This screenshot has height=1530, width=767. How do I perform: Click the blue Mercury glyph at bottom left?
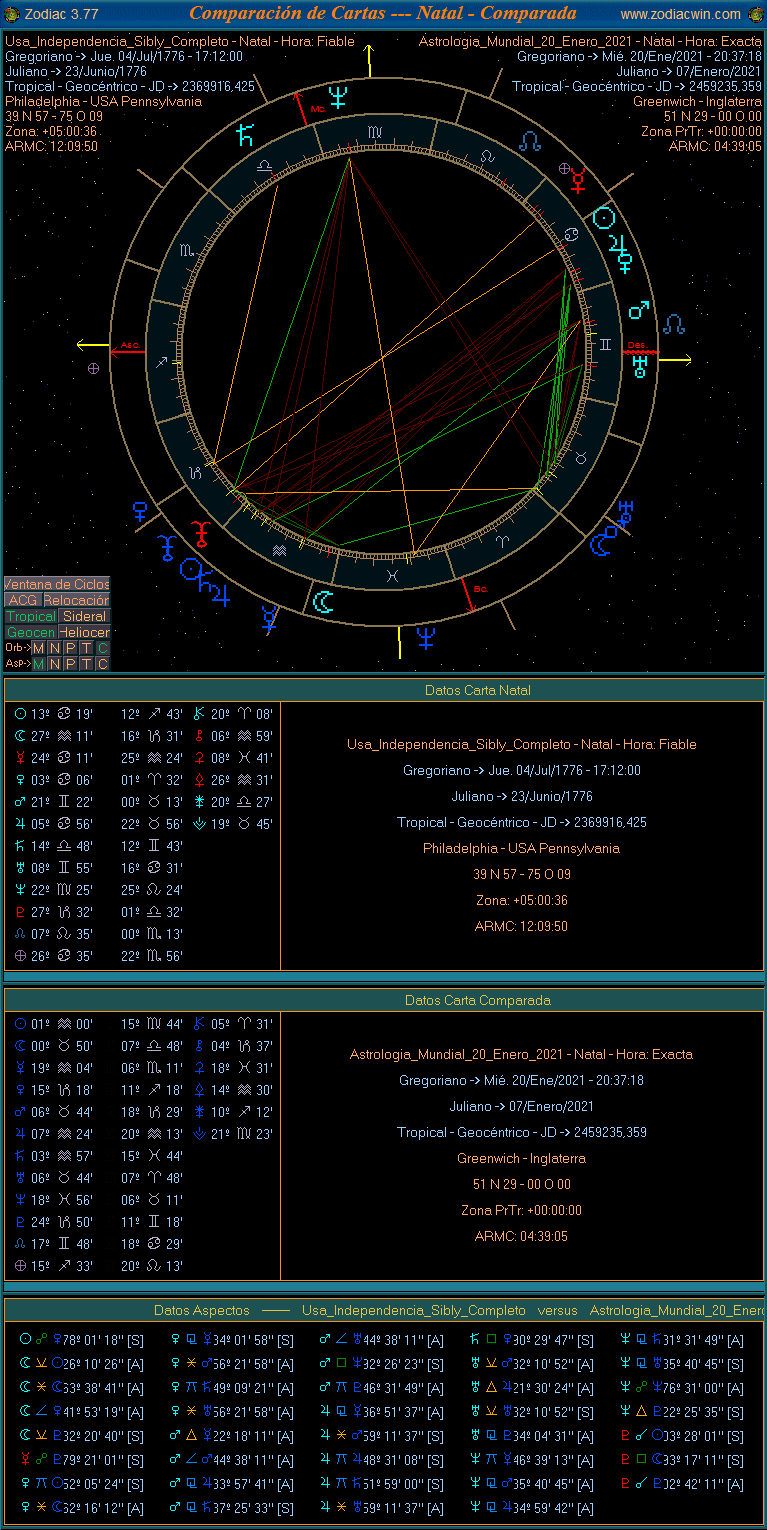click(x=268, y=619)
